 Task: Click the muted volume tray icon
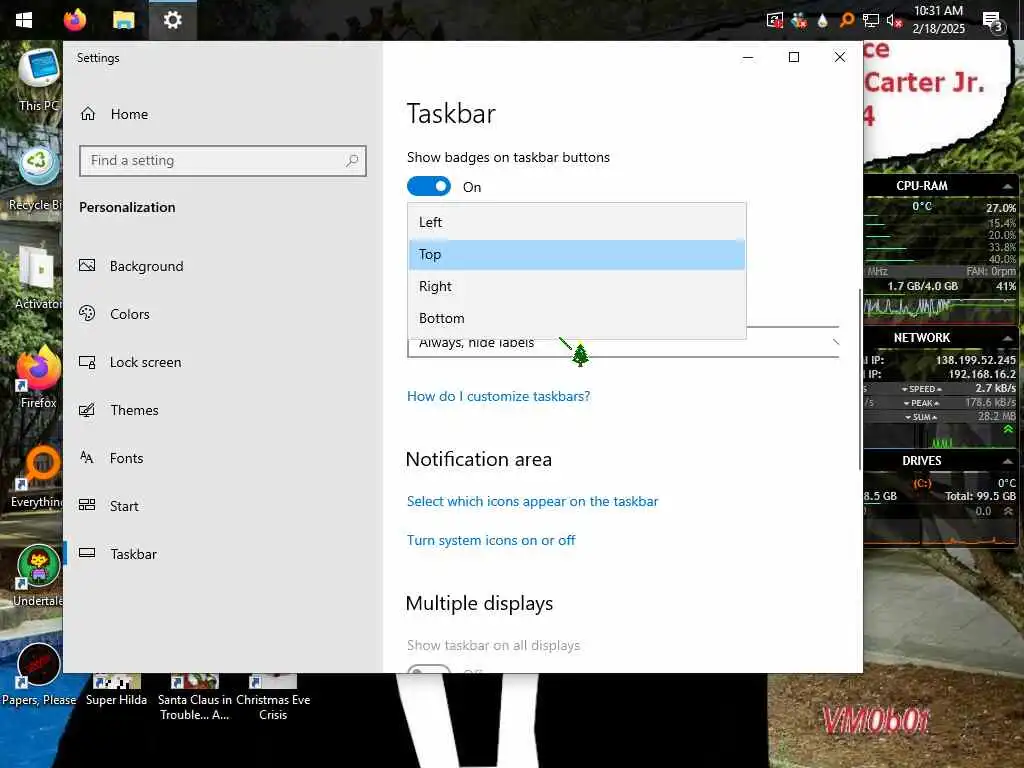pyautogui.click(x=894, y=20)
